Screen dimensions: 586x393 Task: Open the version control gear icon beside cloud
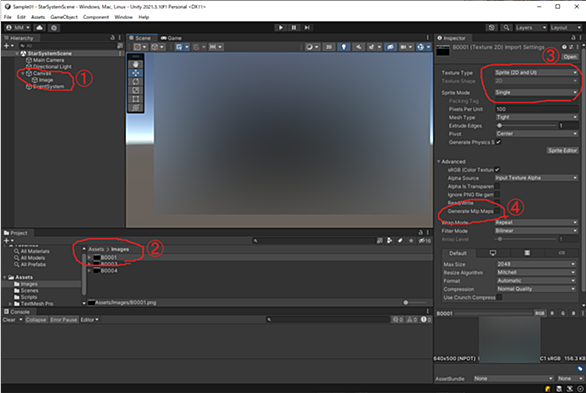(54, 28)
